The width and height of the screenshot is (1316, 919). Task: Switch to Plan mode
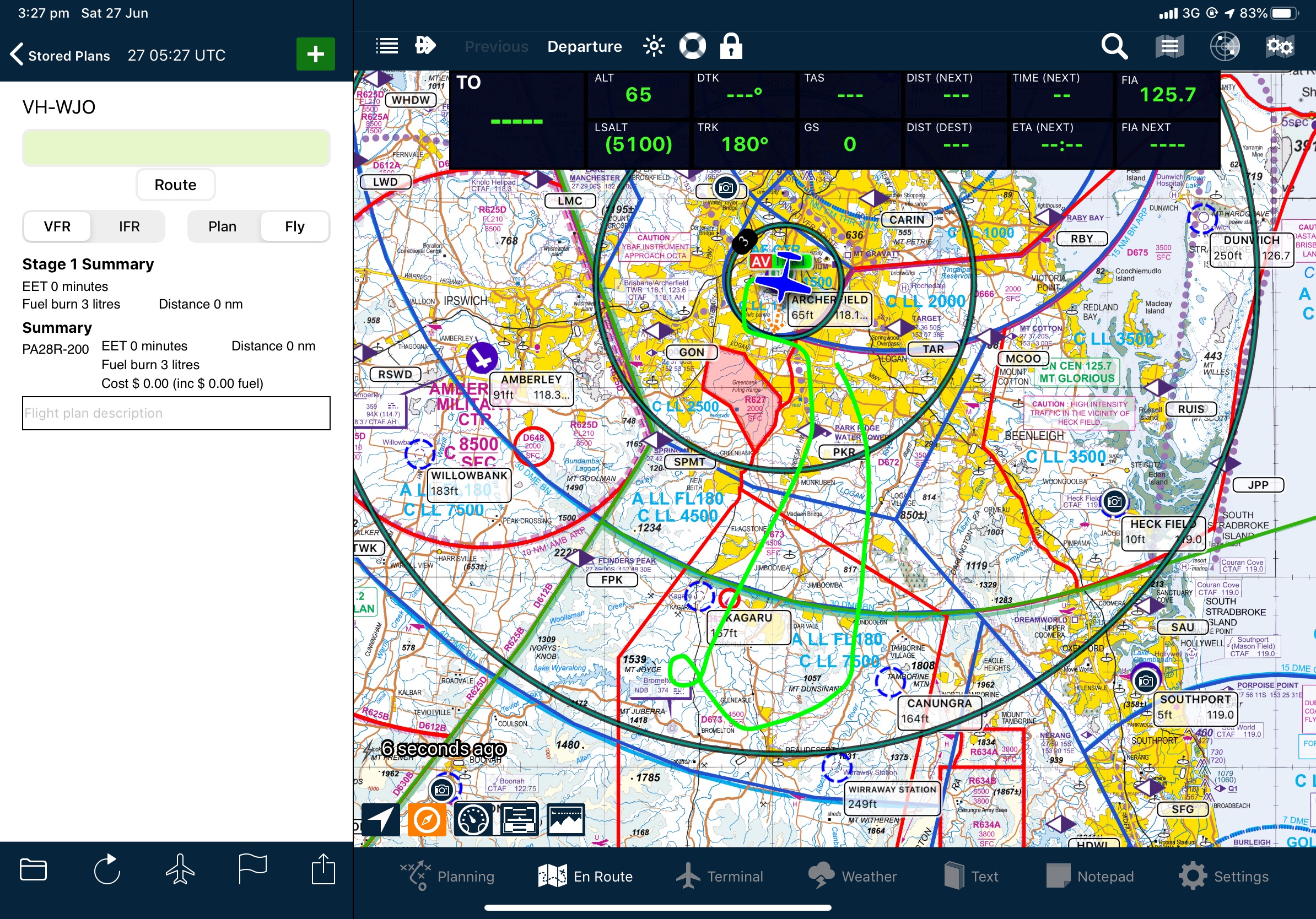click(x=222, y=226)
